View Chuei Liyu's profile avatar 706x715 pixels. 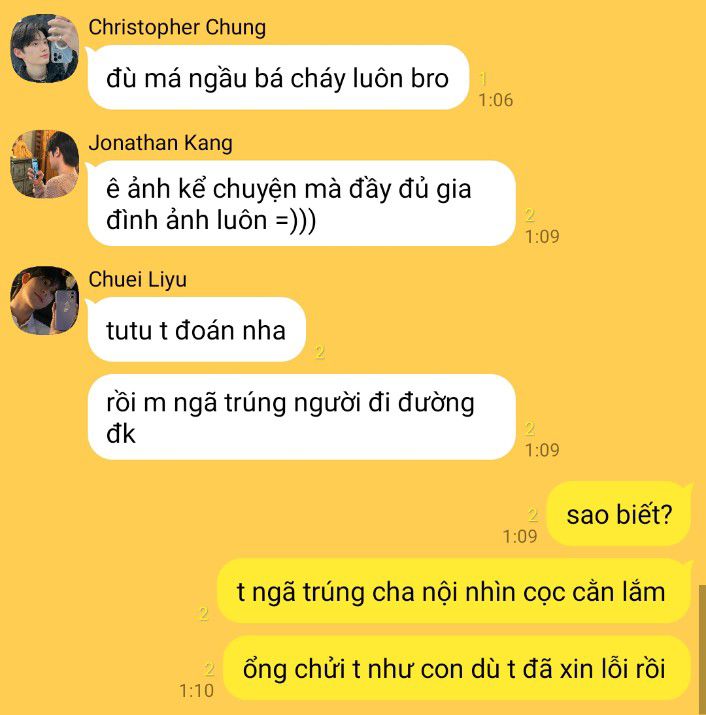pos(44,301)
